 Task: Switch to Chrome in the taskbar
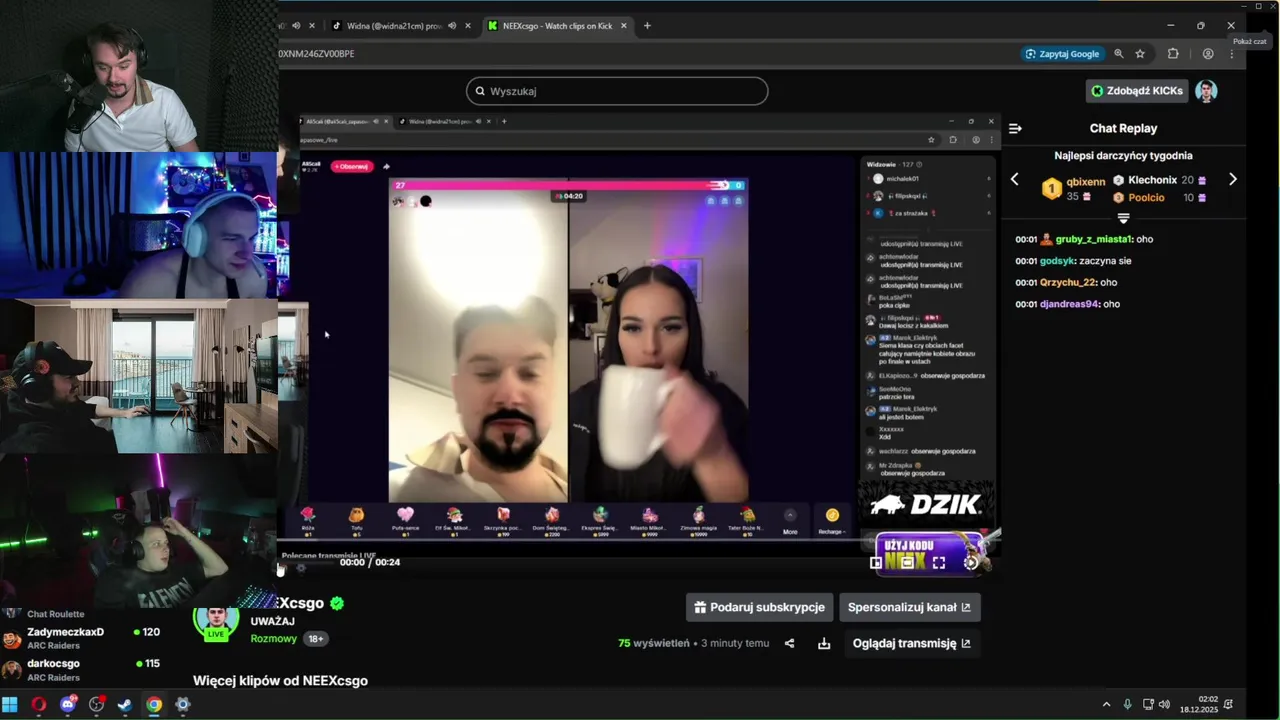pyautogui.click(x=154, y=704)
